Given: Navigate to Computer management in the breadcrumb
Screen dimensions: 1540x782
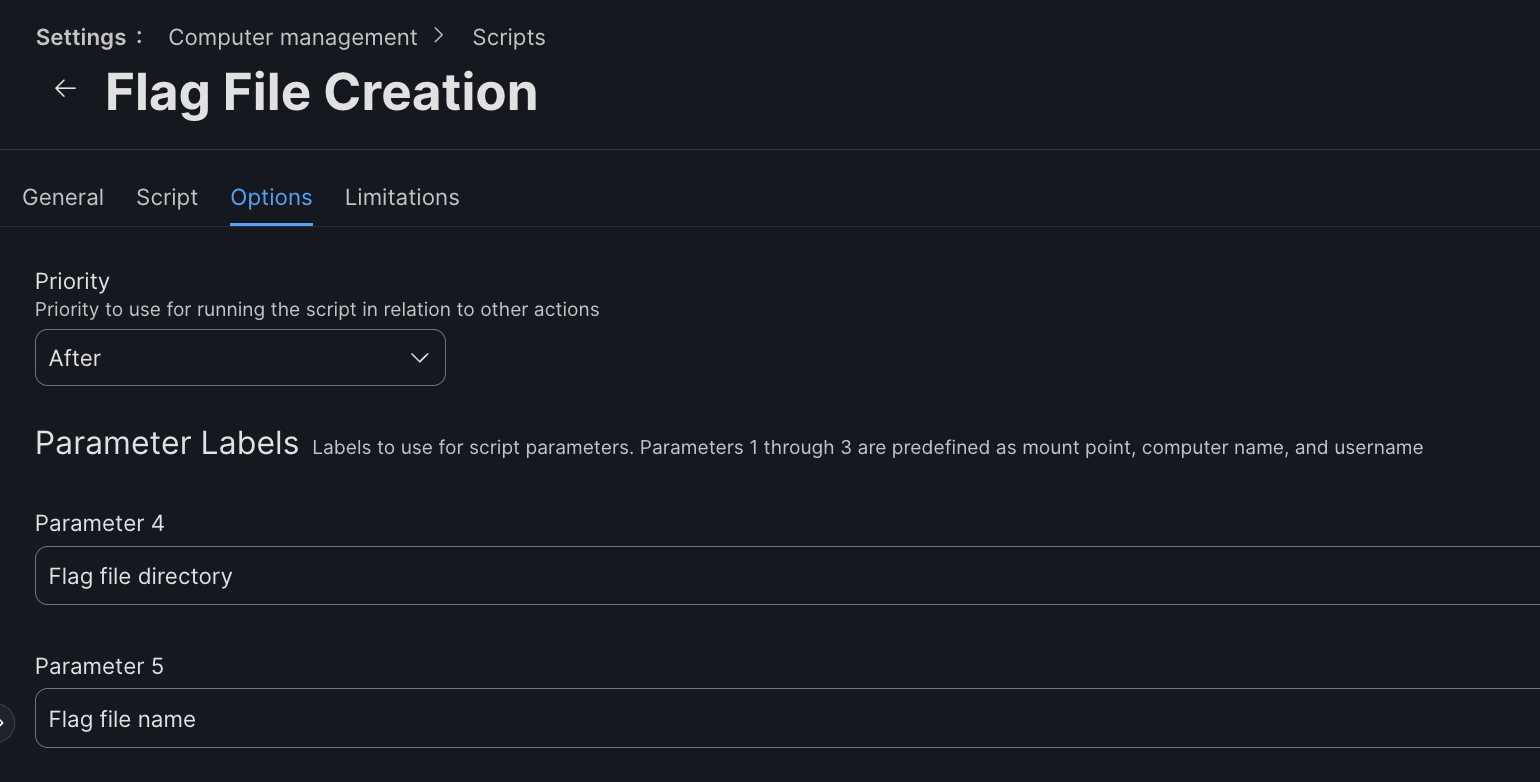Looking at the screenshot, I should 293,37.
